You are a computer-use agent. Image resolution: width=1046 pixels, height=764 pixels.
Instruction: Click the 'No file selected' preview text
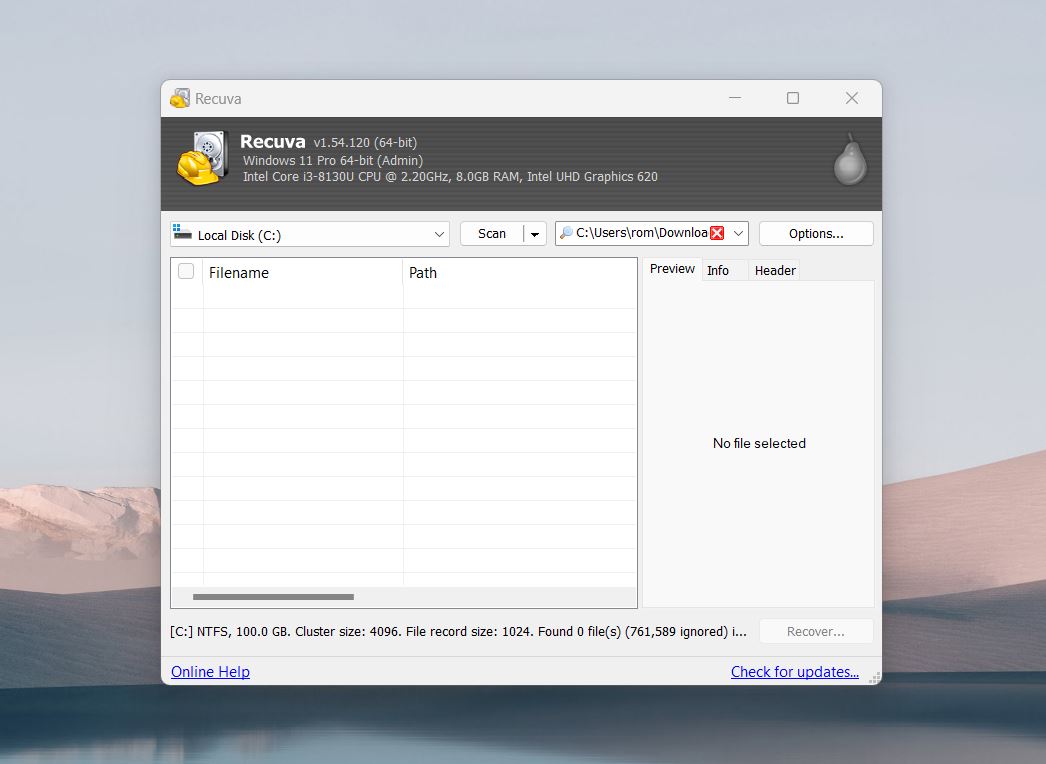(759, 443)
